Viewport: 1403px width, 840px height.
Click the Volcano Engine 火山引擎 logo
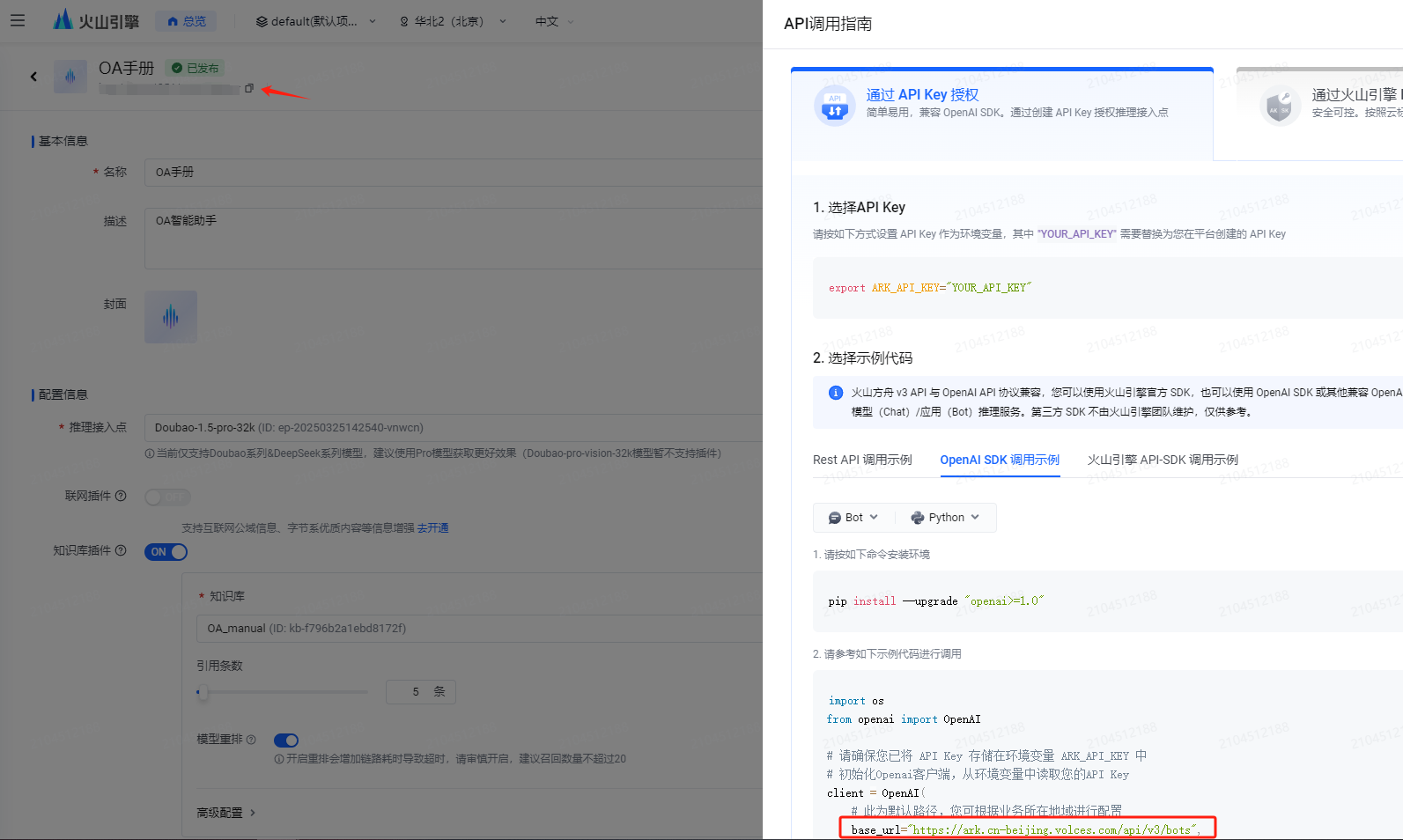tap(96, 20)
